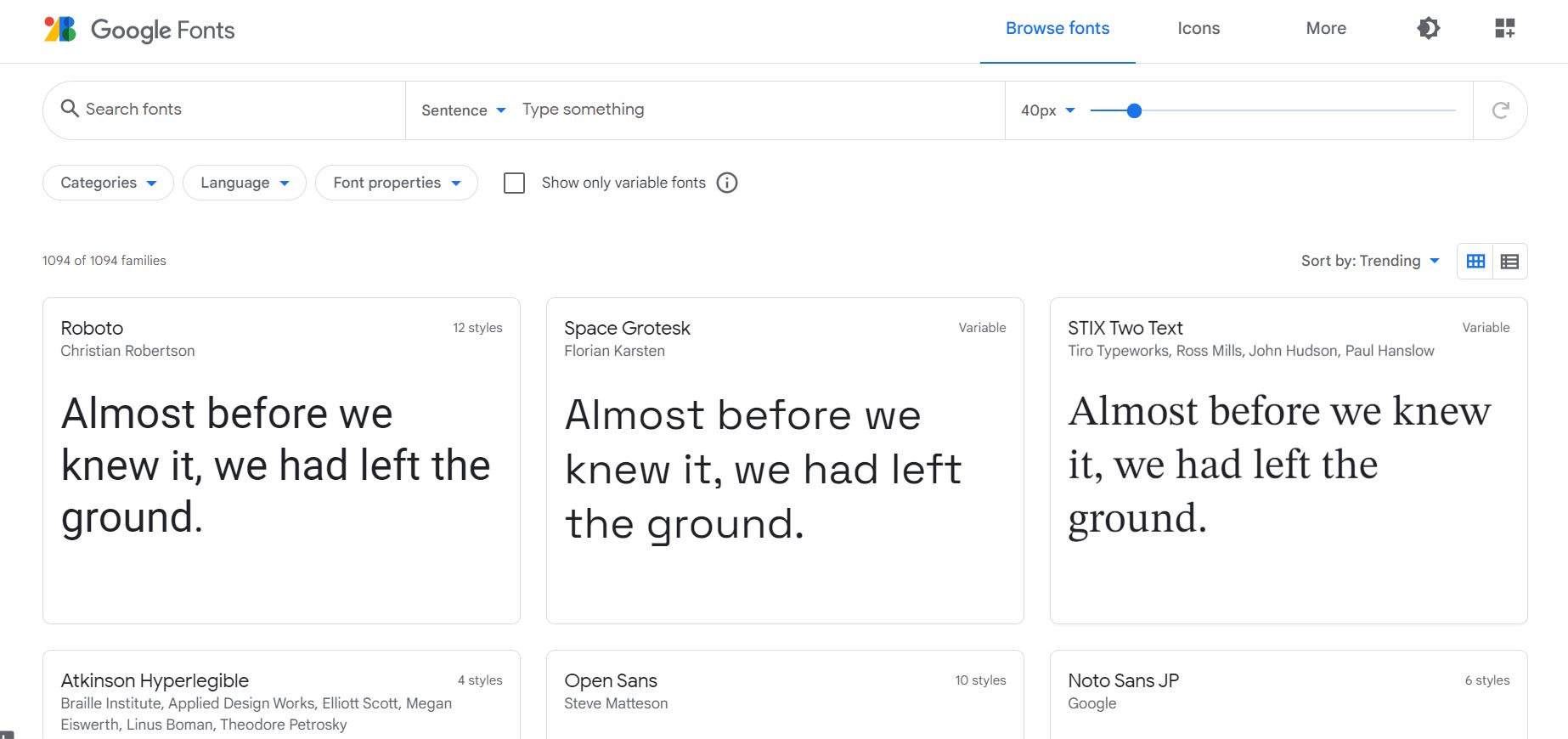Open the Atkinson Hyperlegible font title
1568x739 pixels.
[x=155, y=680]
